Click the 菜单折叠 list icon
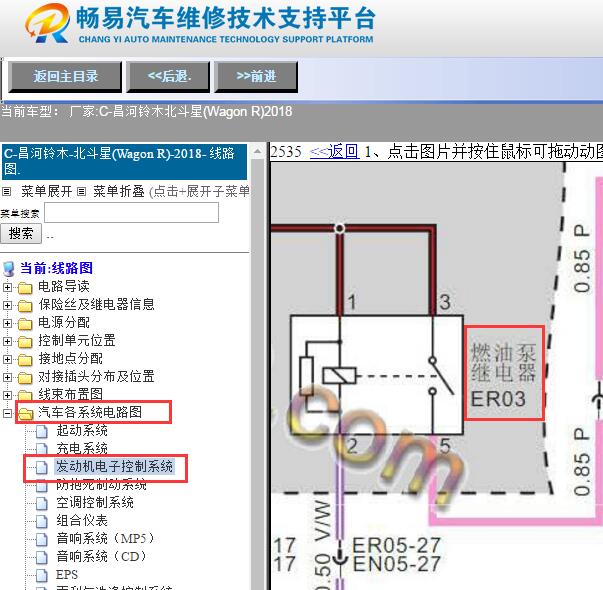The width and height of the screenshot is (603, 590). 81,191
